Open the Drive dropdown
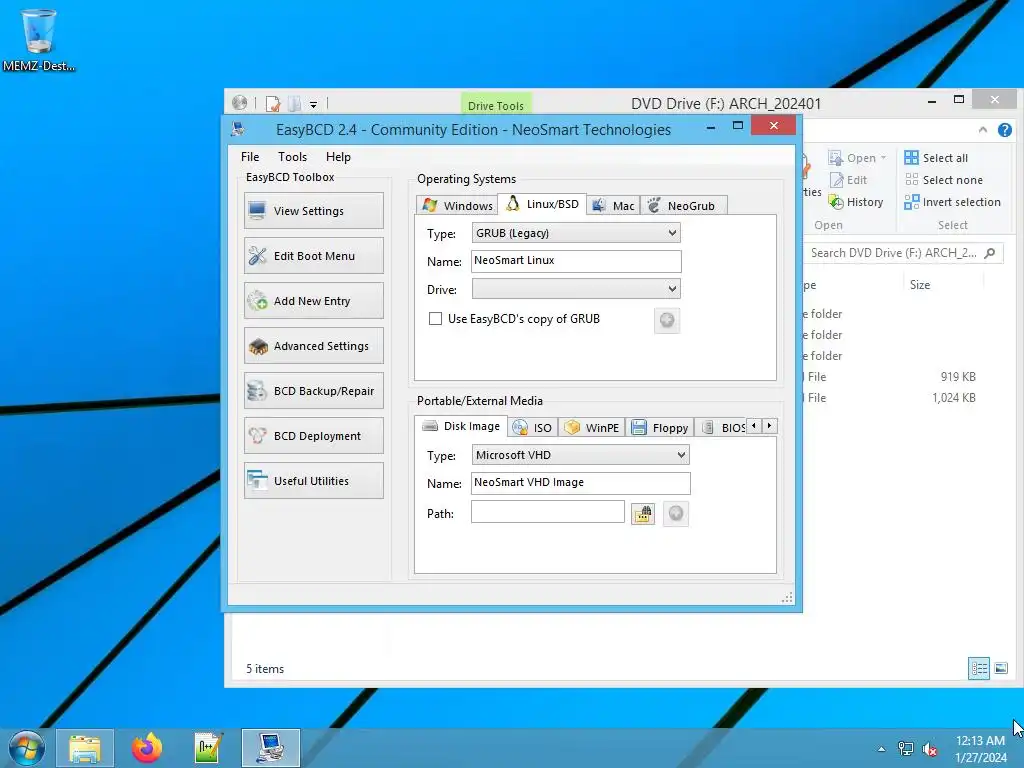 (x=576, y=289)
